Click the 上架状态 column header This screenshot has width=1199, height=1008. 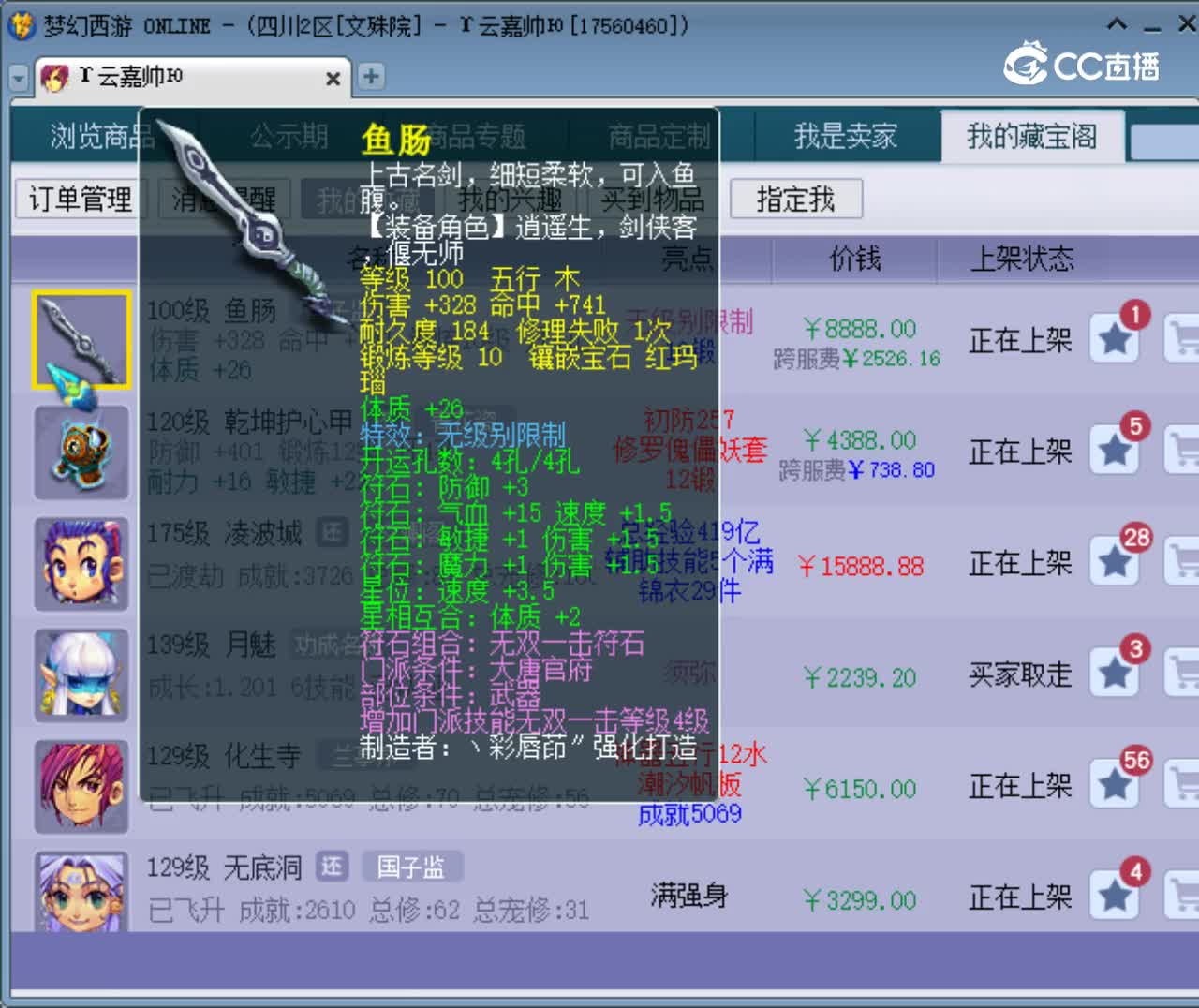[1022, 259]
